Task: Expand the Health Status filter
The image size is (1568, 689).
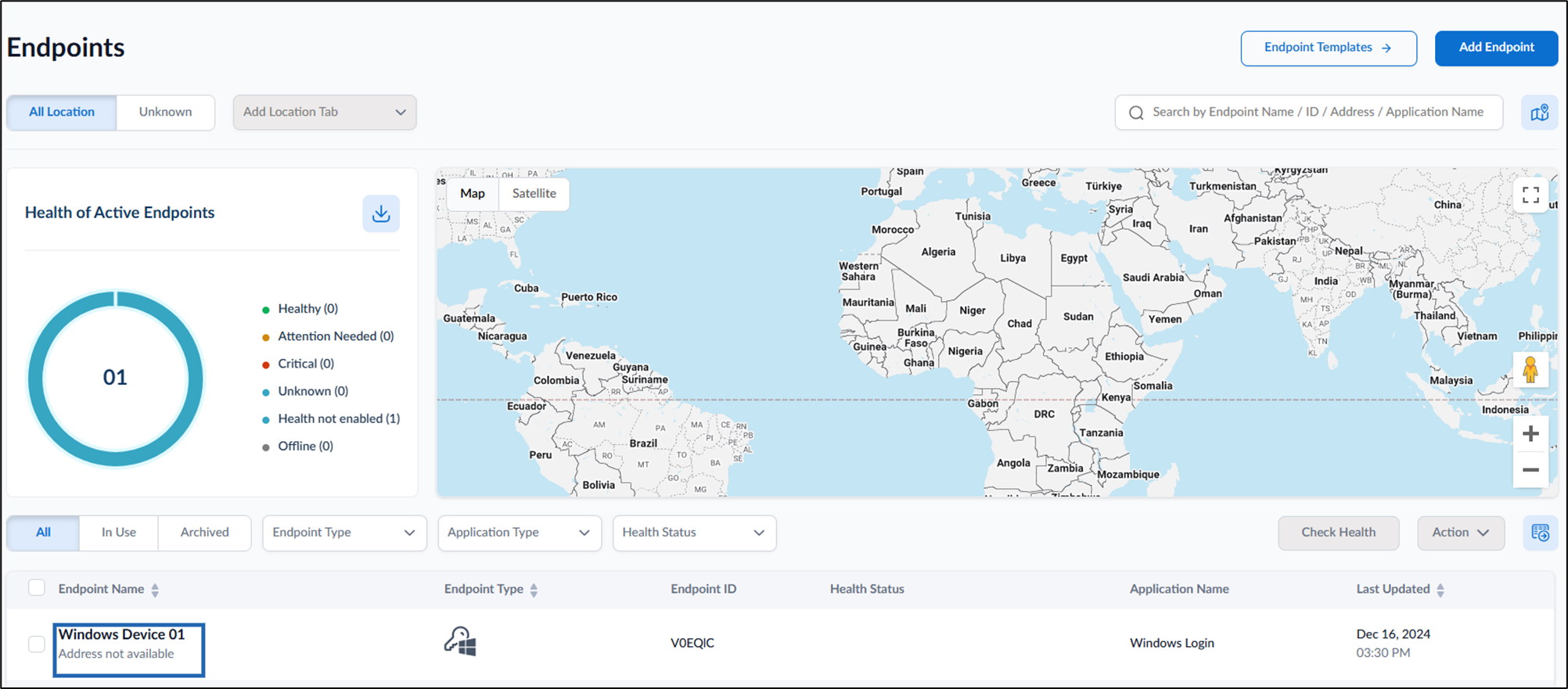Action: tap(694, 533)
